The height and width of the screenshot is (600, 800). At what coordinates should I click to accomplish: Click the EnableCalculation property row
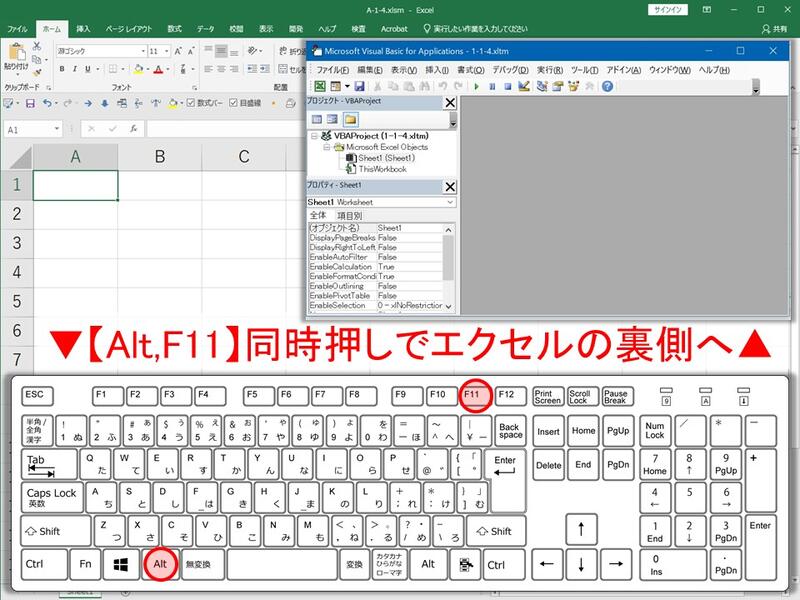coord(376,267)
